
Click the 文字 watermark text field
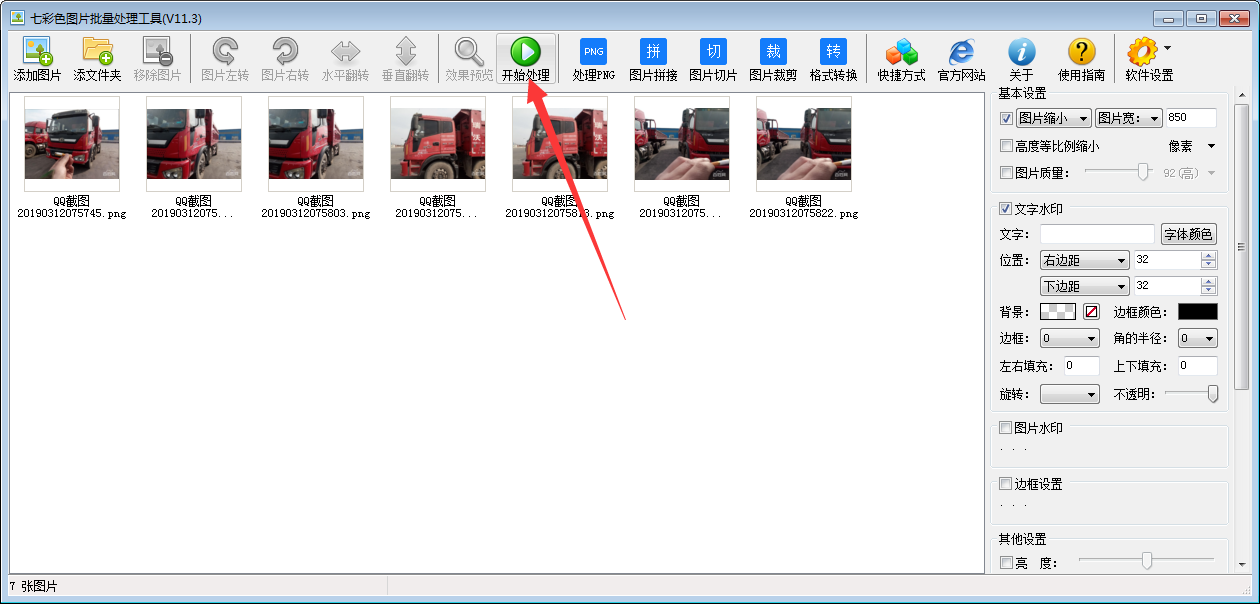point(1097,234)
